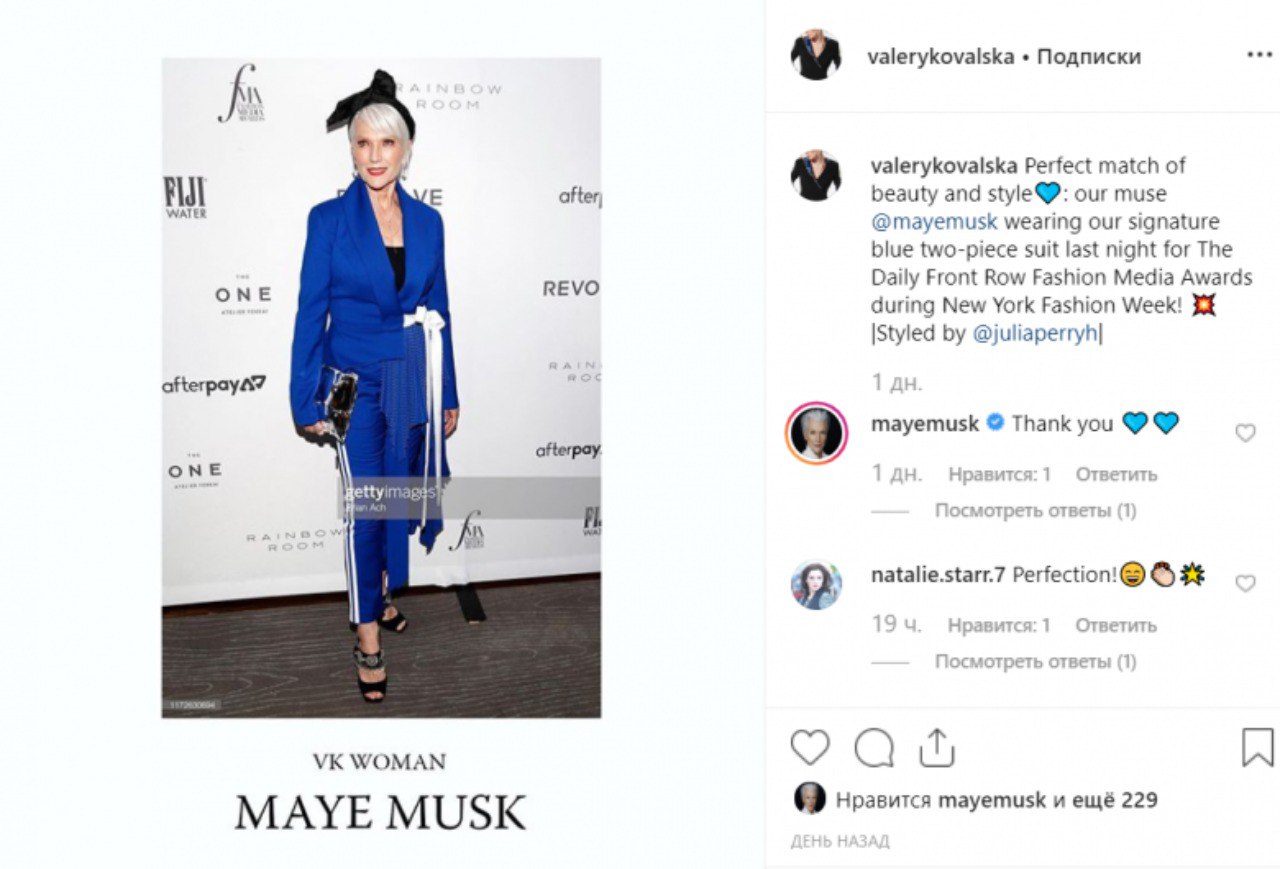The image size is (1280, 869).
Task: Open natalie.starr.7 profile picture
Action: click(816, 585)
